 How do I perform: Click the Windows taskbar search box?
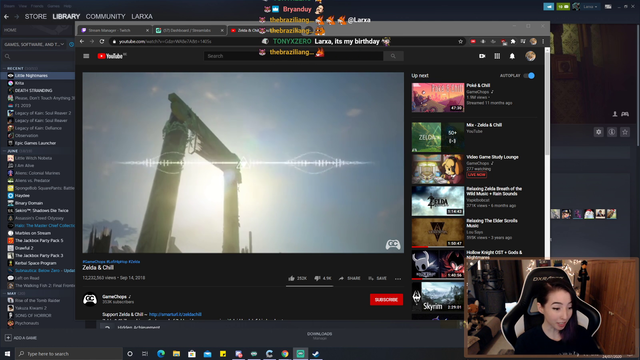(69, 353)
